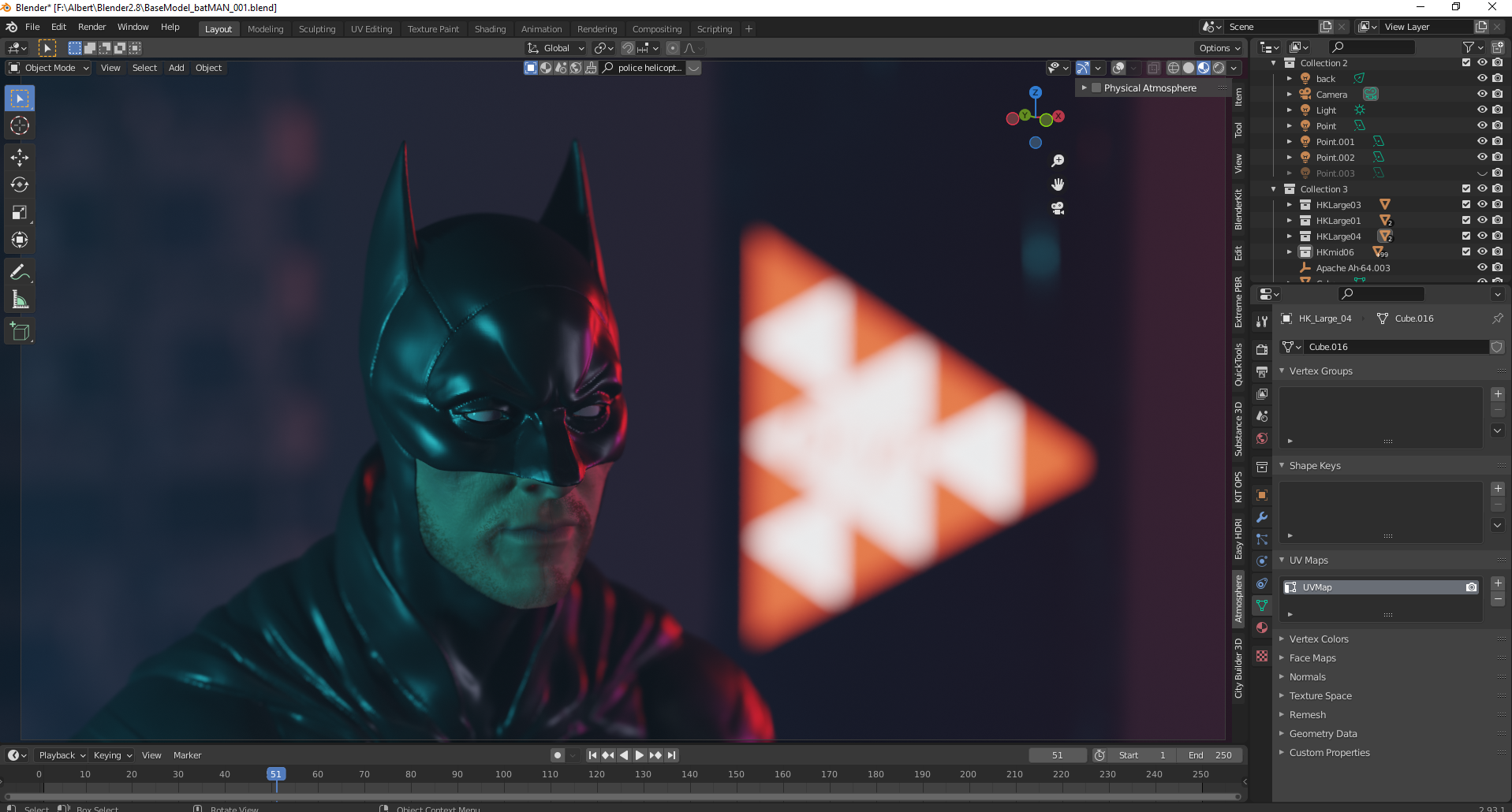Toggle the Physical Atmosphere checkbox
The image size is (1512, 812).
coord(1096,88)
